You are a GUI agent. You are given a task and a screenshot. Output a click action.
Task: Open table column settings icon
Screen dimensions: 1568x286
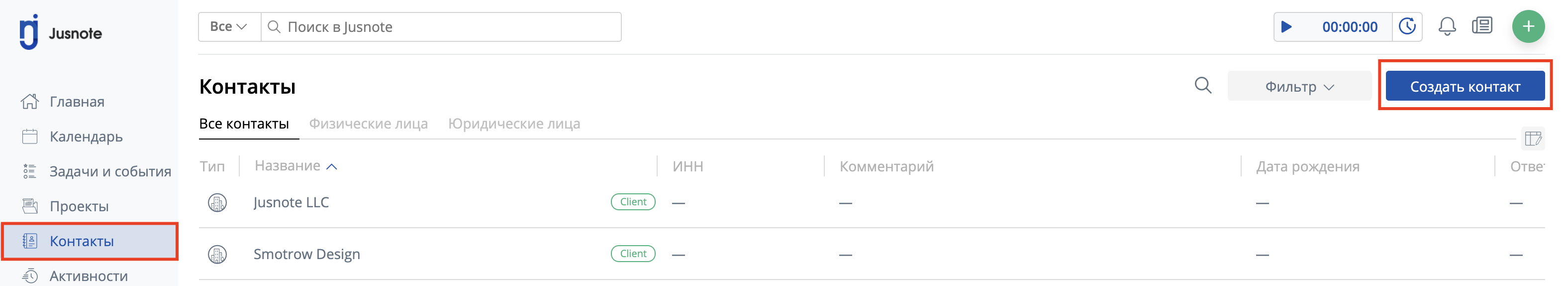[1533, 139]
